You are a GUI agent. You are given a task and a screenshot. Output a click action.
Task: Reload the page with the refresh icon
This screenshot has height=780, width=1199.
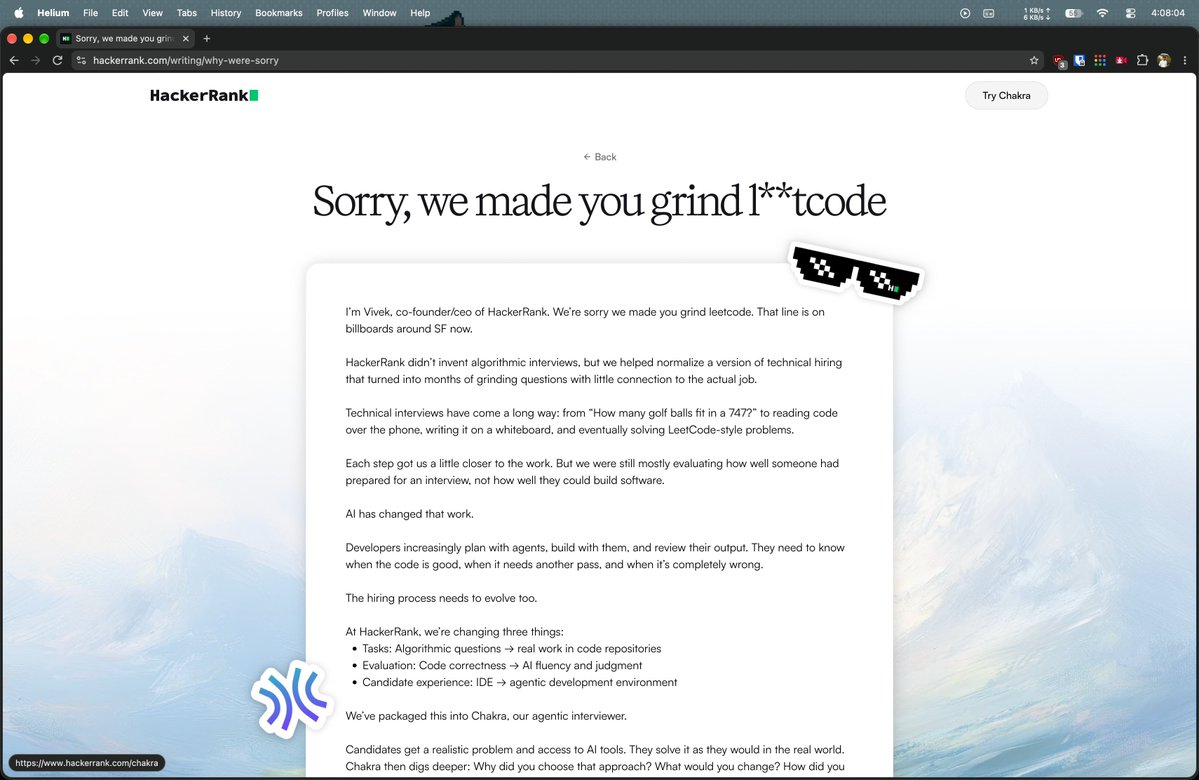(x=57, y=60)
